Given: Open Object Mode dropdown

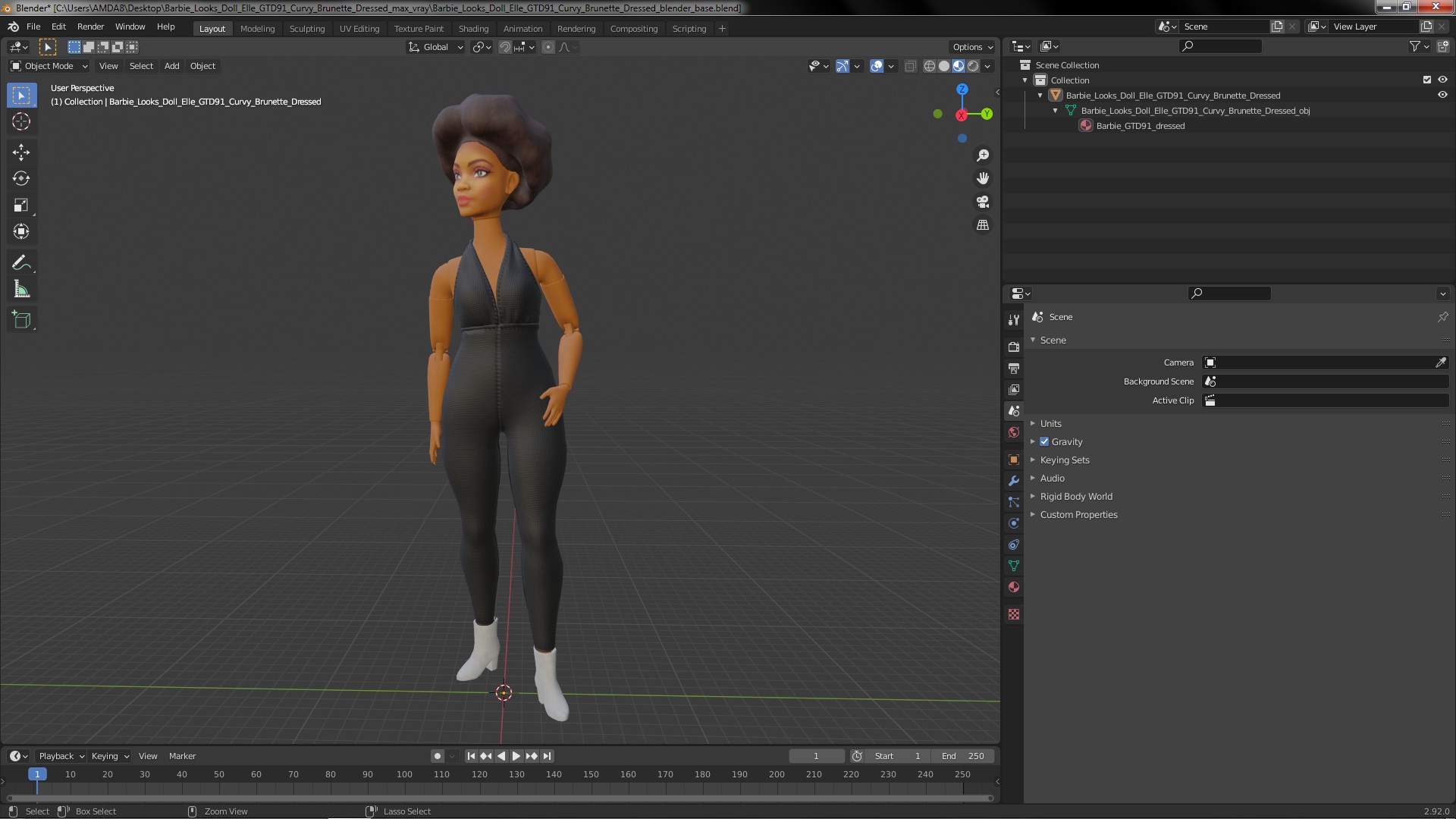Looking at the screenshot, I should point(49,66).
